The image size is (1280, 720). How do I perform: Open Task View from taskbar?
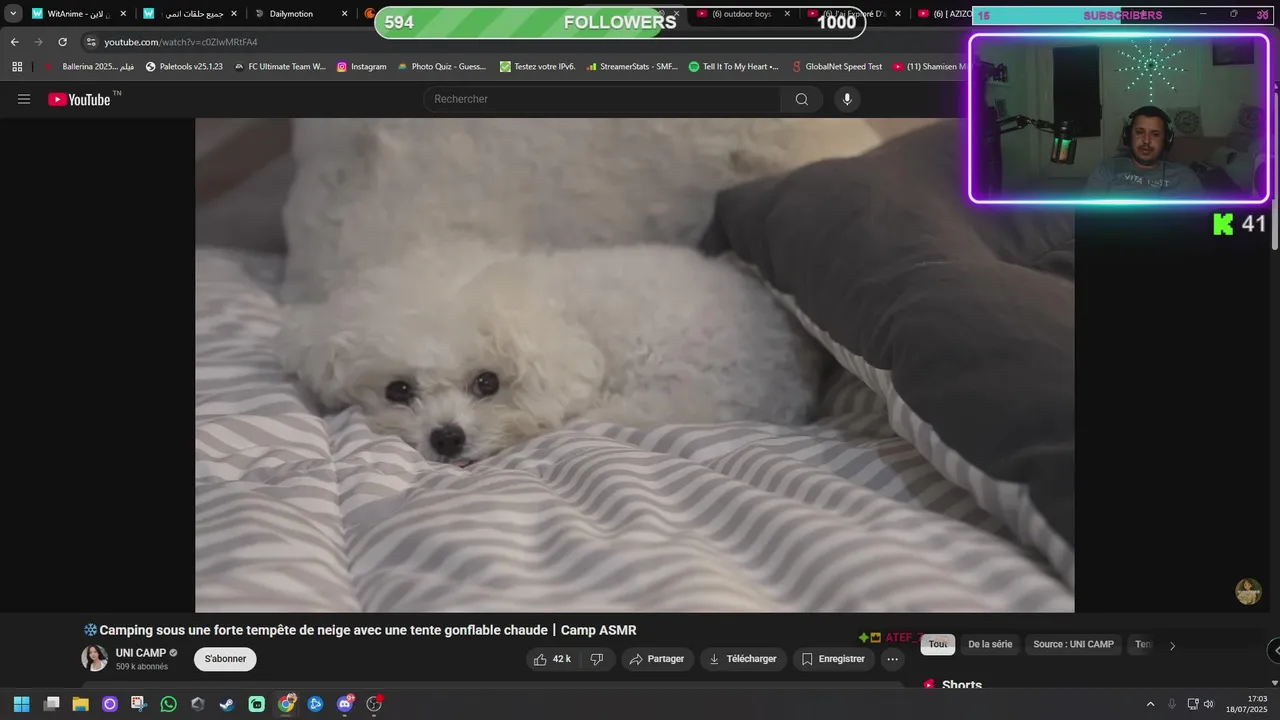click(x=52, y=704)
